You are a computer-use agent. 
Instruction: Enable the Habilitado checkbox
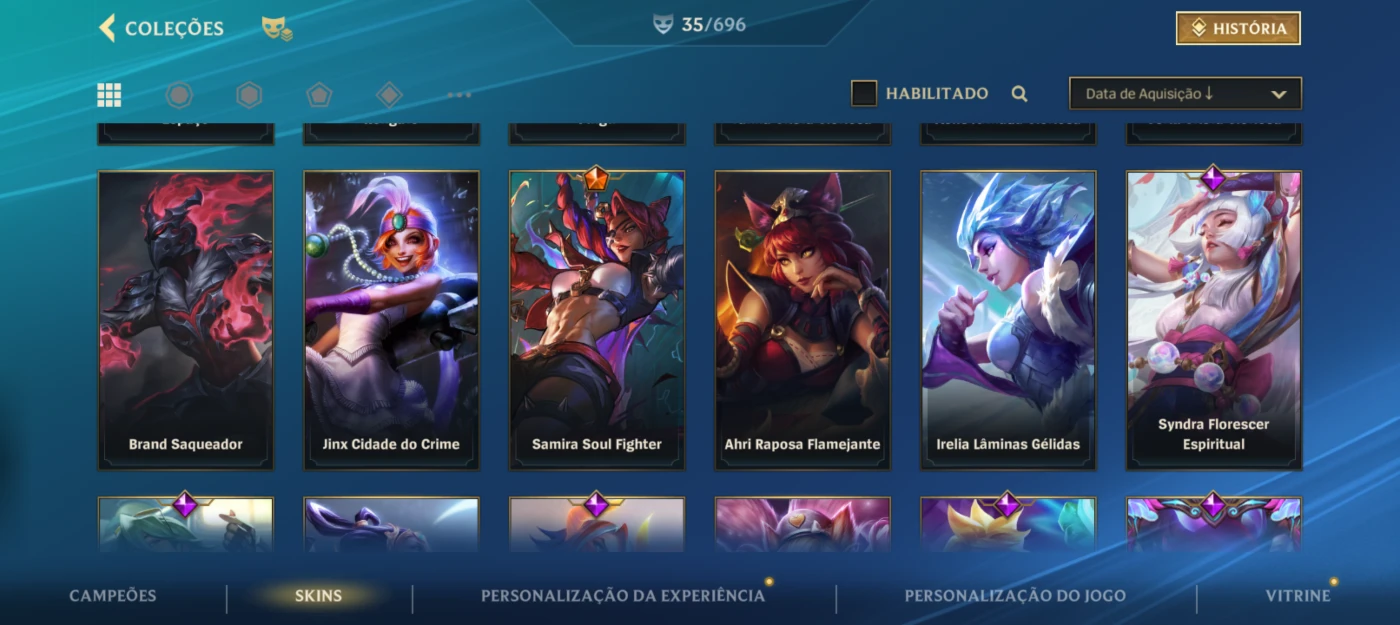pos(864,94)
